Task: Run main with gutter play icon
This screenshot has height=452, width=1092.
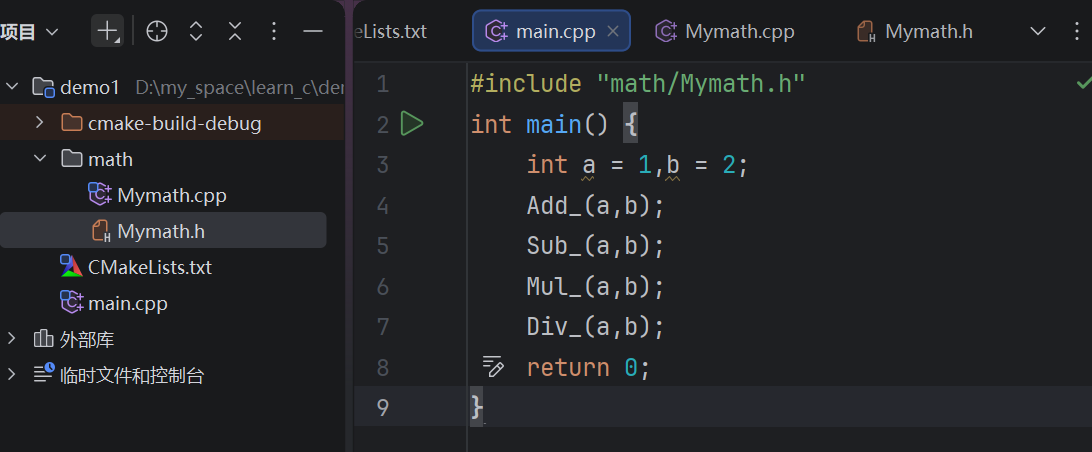Action: tap(412, 125)
